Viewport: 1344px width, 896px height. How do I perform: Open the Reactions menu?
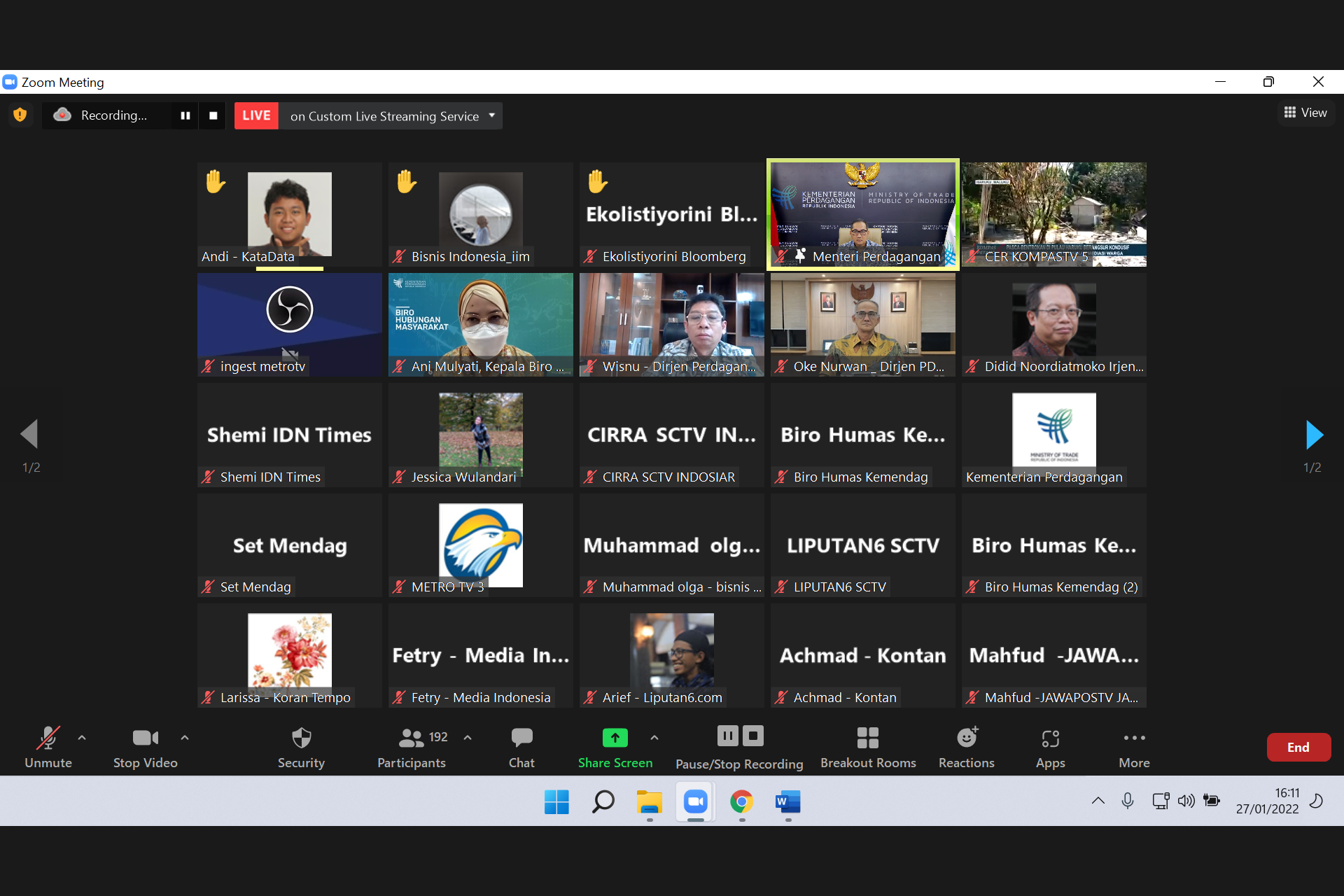coord(966,746)
